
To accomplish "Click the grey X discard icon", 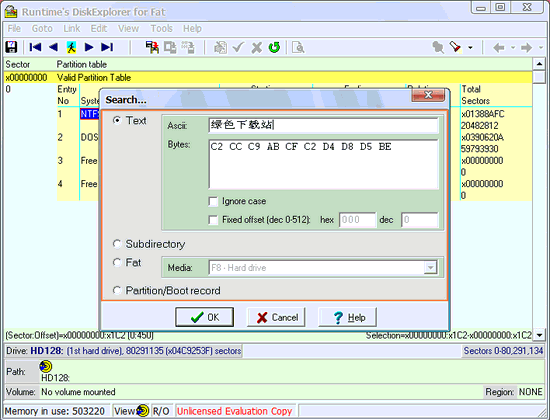I will tap(257, 47).
